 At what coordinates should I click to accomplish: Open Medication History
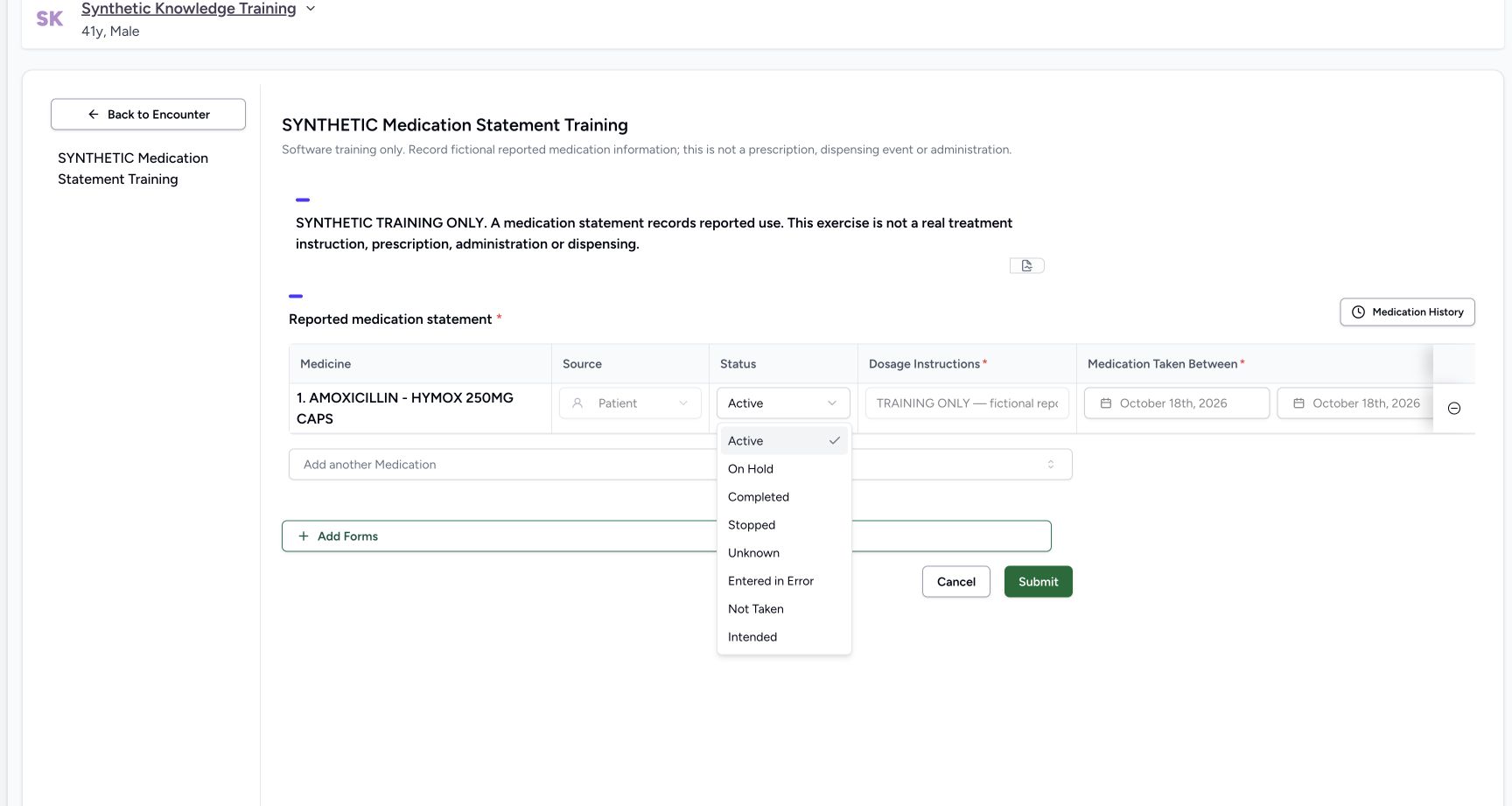tap(1407, 312)
